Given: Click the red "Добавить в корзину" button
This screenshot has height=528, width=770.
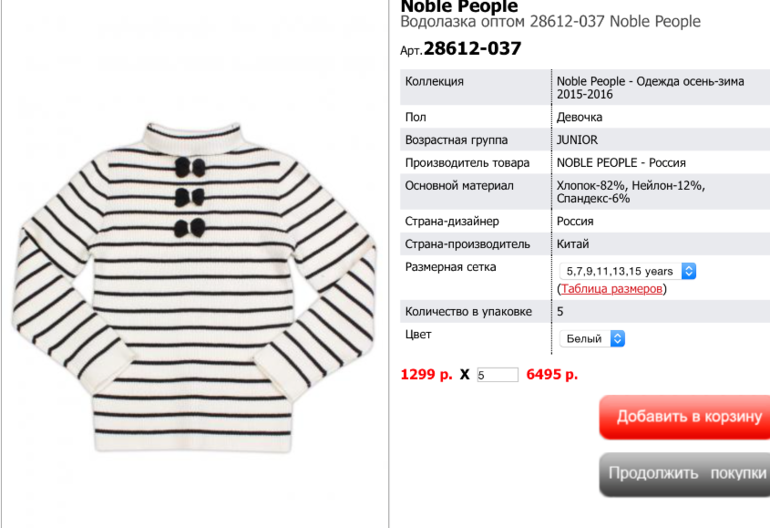Looking at the screenshot, I should click(x=685, y=417).
